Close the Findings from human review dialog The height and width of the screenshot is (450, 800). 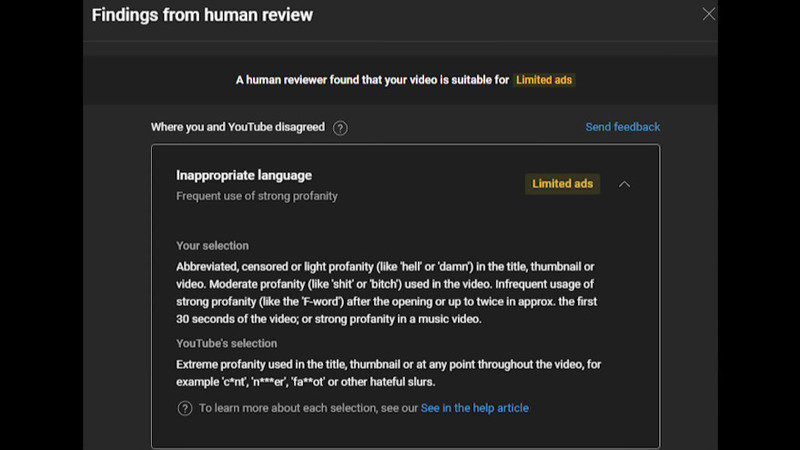pyautogui.click(x=708, y=14)
